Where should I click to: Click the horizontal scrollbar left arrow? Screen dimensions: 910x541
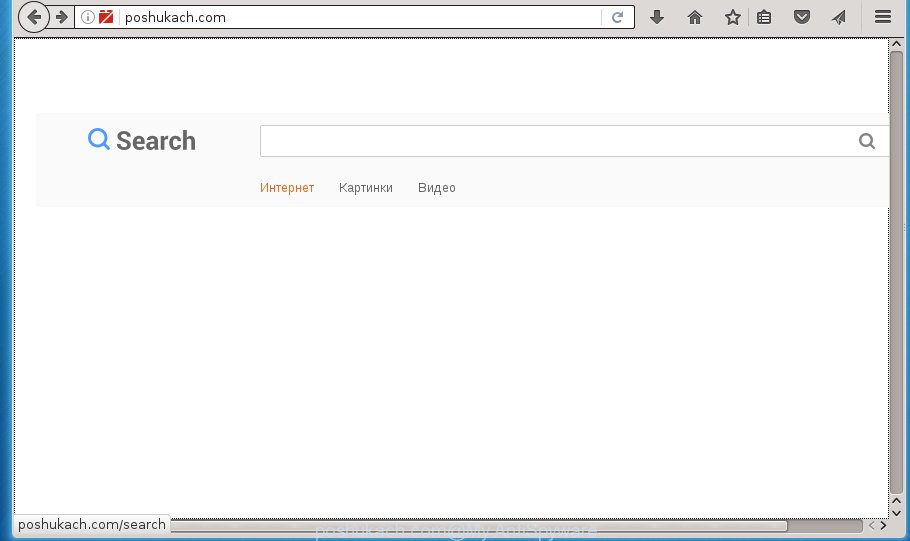click(x=871, y=525)
